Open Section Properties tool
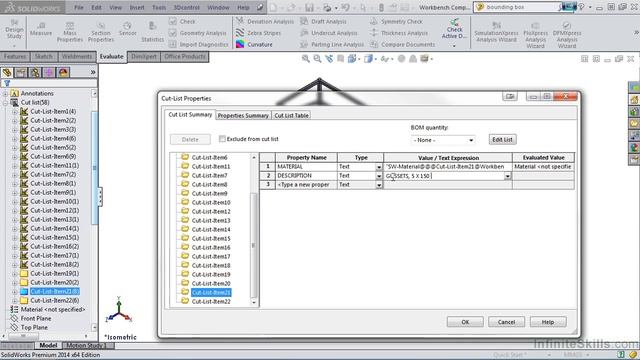This screenshot has width=640, height=360. click(101, 32)
